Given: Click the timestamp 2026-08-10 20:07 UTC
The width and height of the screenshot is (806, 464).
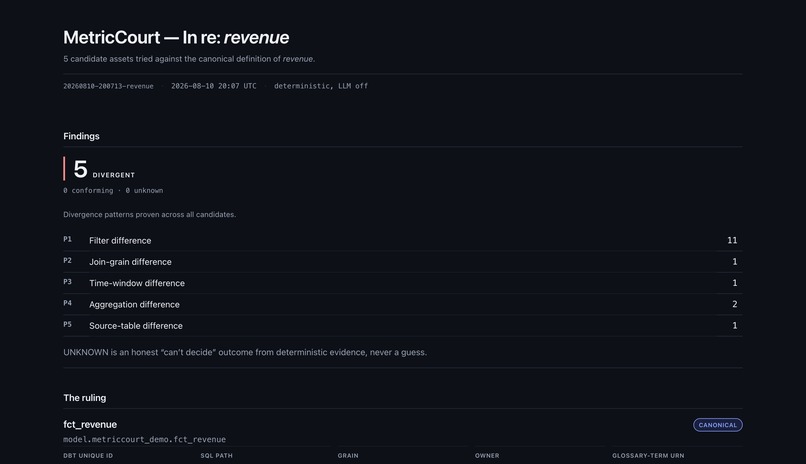Looking at the screenshot, I should tap(213, 86).
